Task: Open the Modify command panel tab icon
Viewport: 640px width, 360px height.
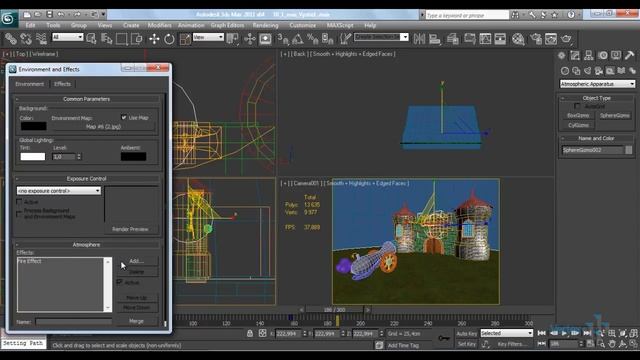Action: tap(575, 56)
